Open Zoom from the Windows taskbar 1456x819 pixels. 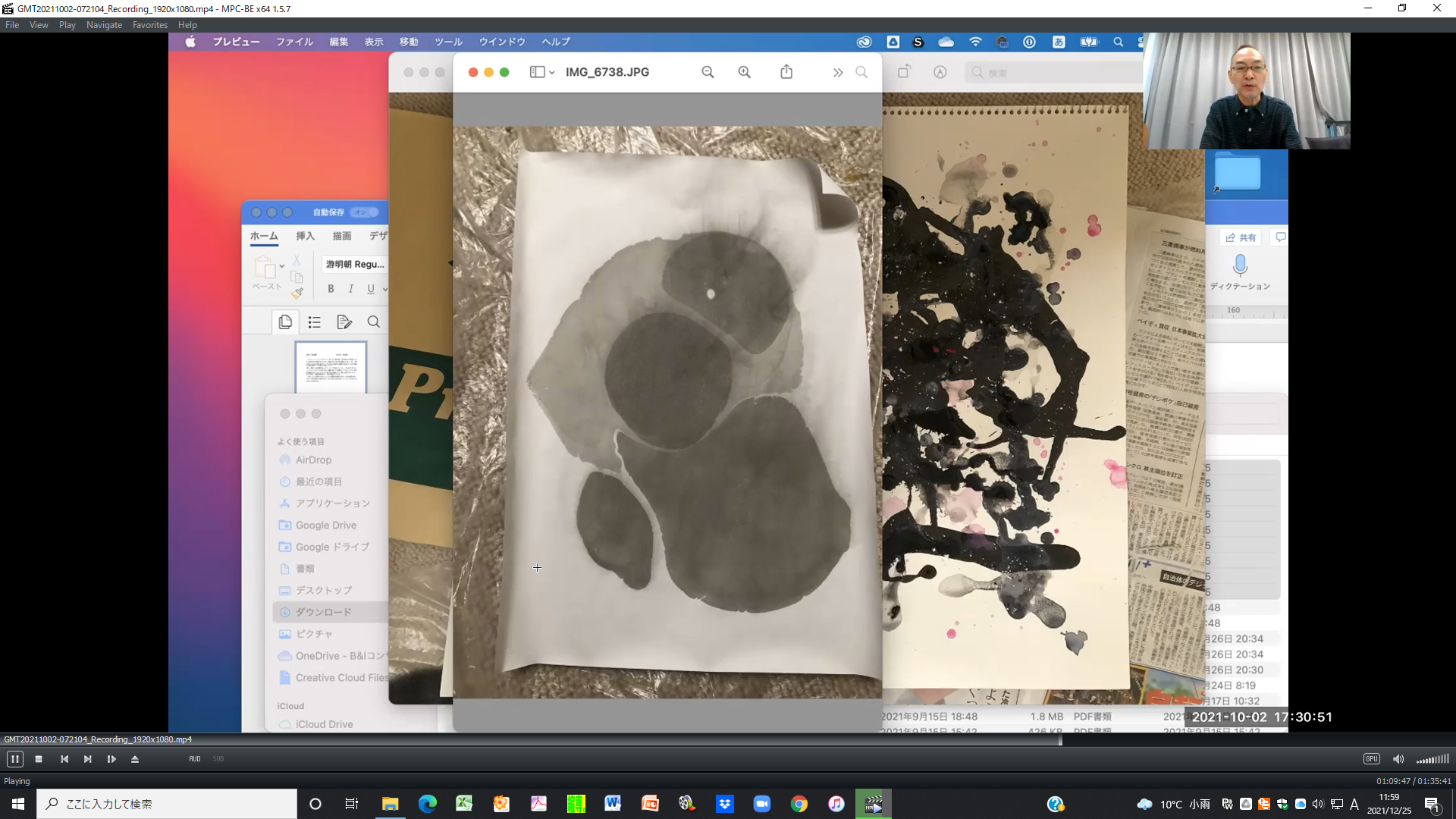pos(762,804)
